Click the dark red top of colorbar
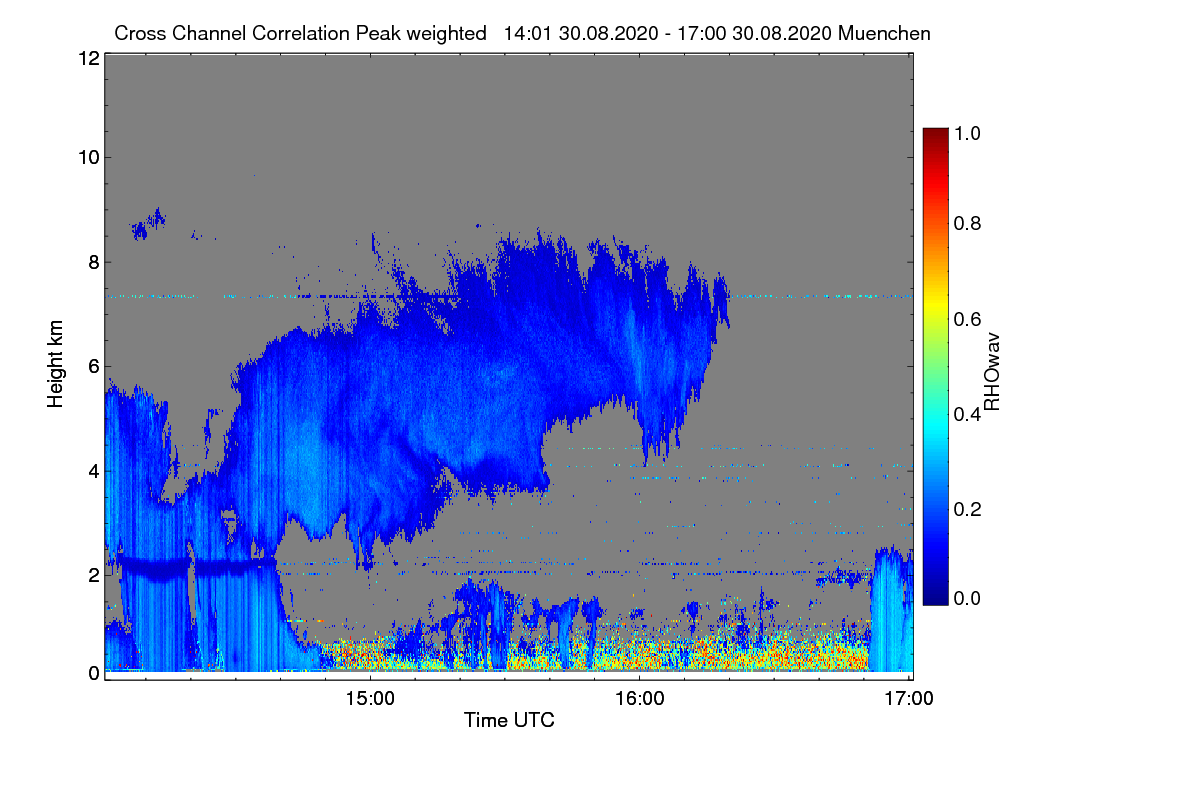This screenshot has width=1200, height=800. (935, 135)
